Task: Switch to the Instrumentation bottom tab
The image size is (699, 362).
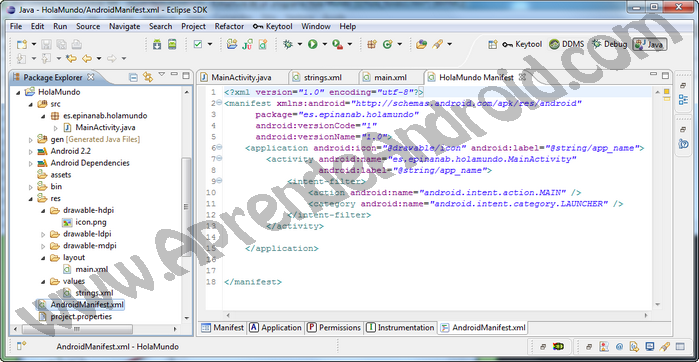Action: point(400,328)
